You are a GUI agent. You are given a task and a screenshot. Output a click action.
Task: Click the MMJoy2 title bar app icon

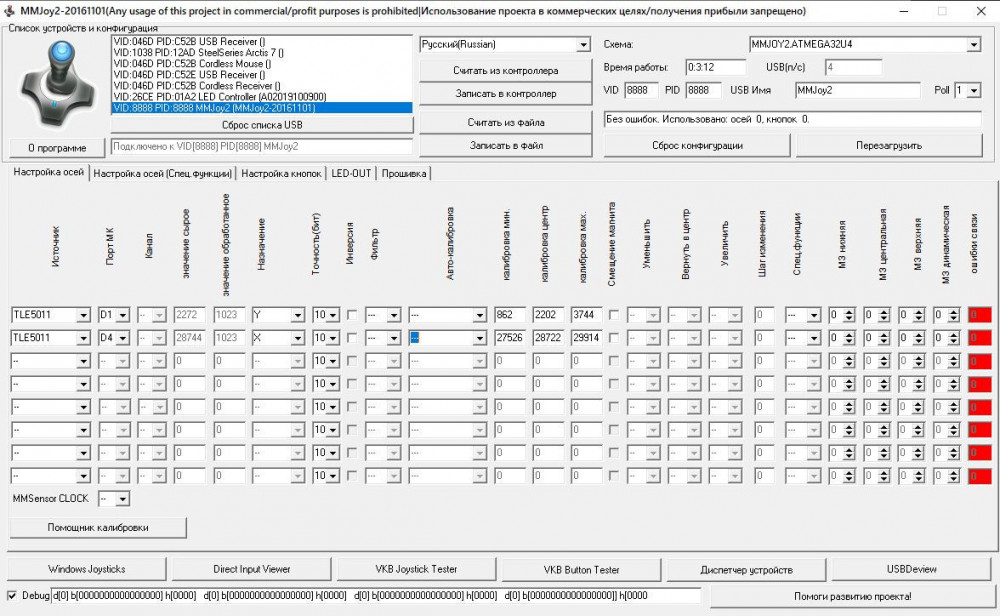point(9,10)
